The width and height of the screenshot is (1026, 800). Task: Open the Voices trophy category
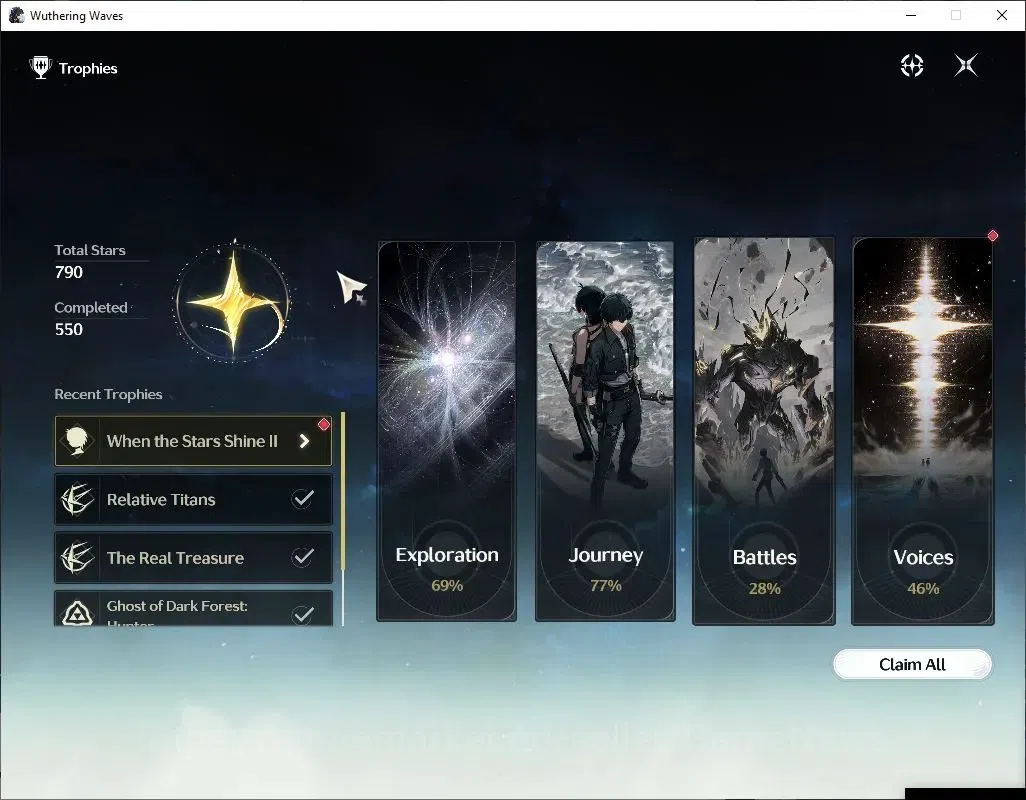pos(923,431)
